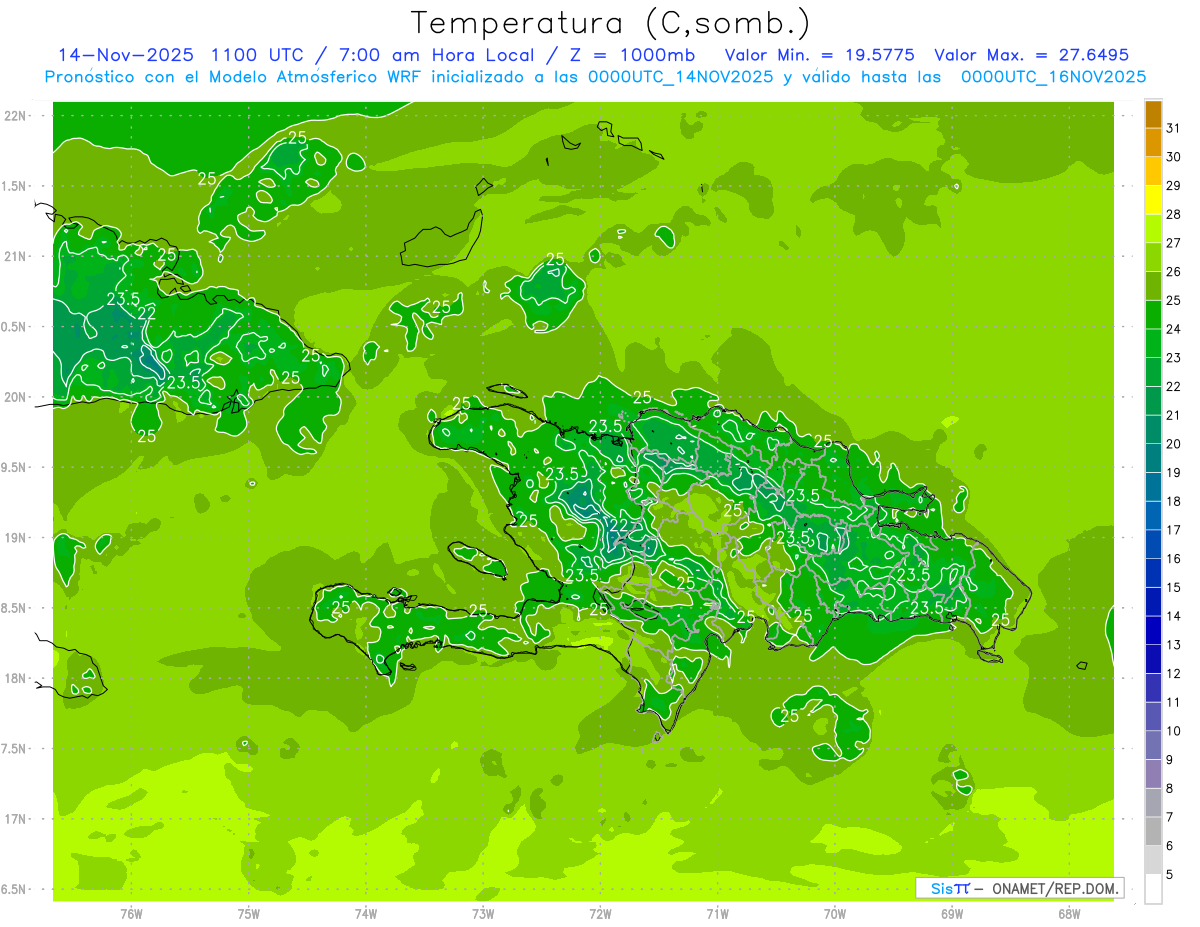This screenshot has width=1200, height=927.
Task: Select the "Valor Min. = 19.5775" readout
Action: (x=819, y=55)
